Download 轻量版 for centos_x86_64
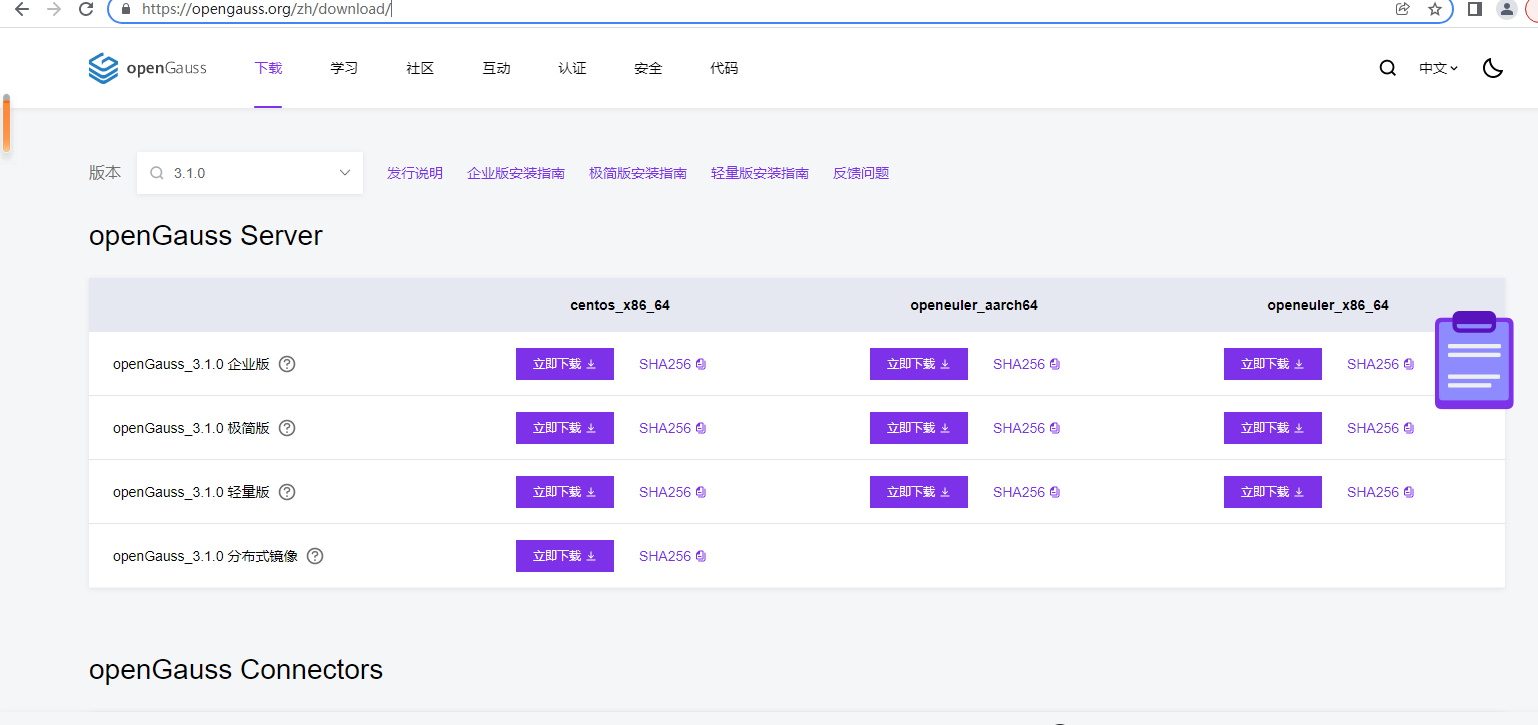 click(565, 492)
